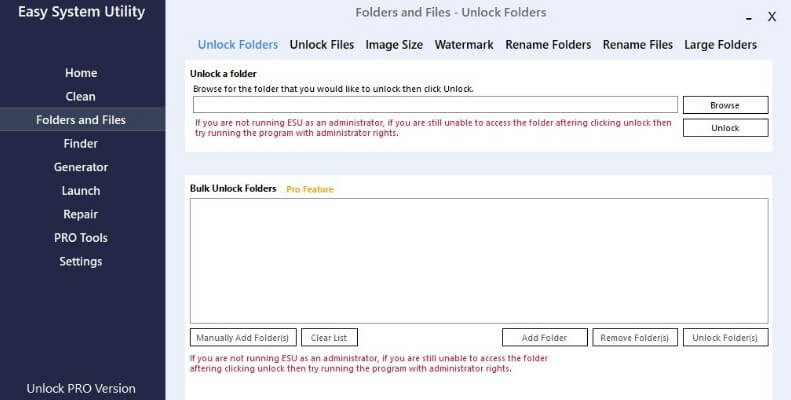Open the Settings section

tap(81, 261)
